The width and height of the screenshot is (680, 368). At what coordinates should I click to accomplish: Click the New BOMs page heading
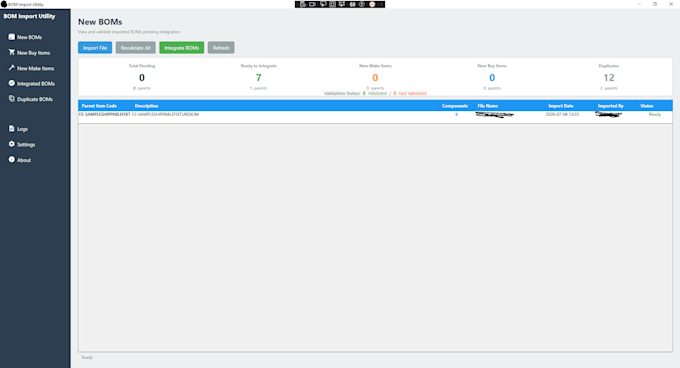[x=100, y=22]
